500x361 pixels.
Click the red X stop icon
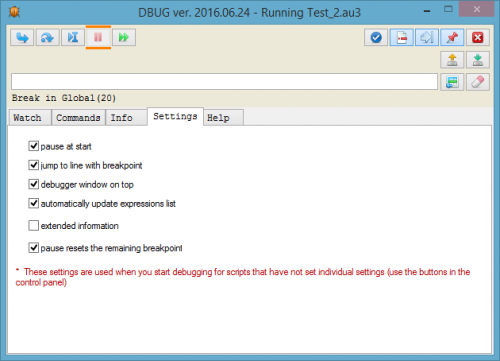tap(478, 37)
